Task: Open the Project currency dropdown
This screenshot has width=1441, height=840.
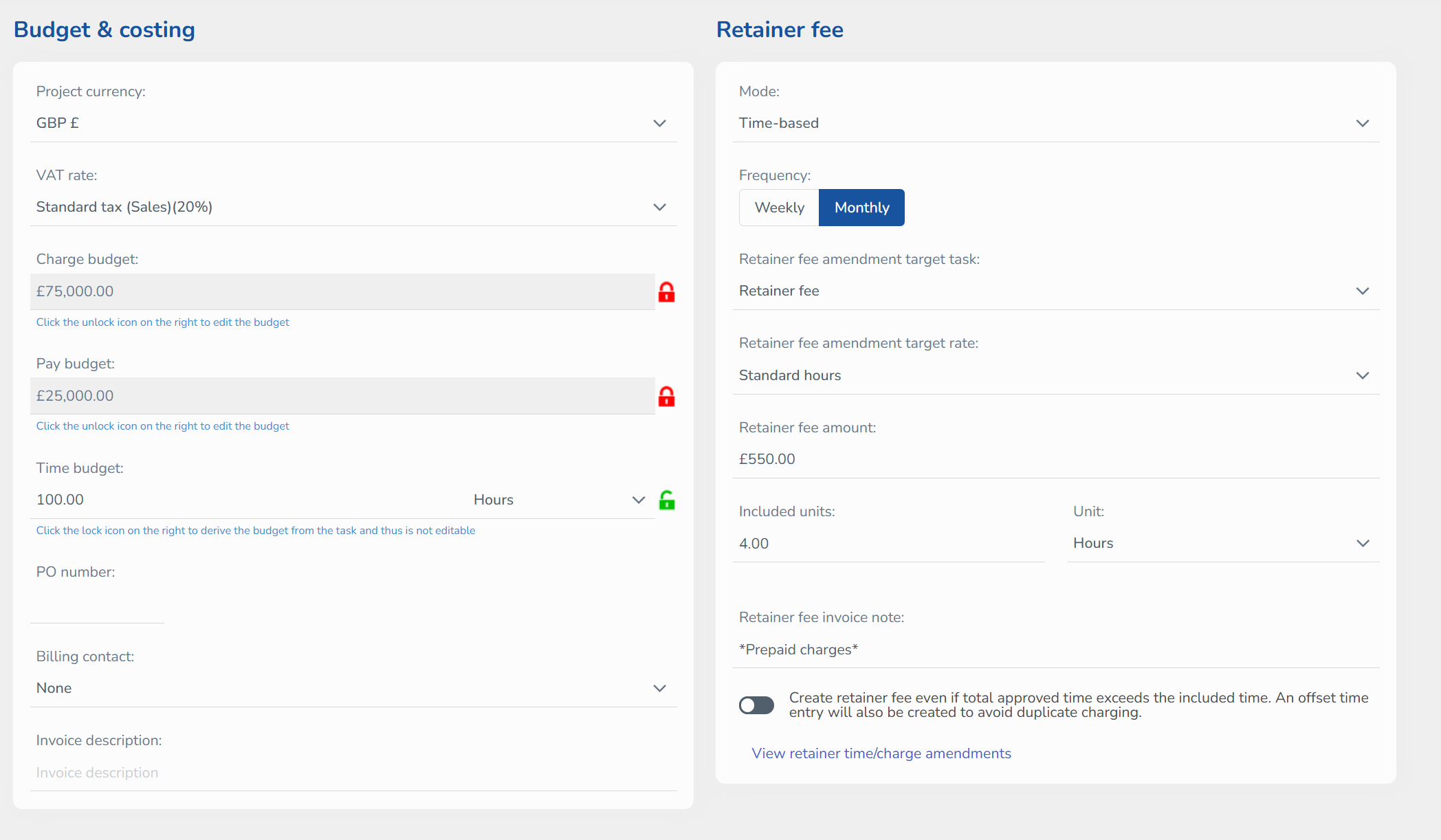Action: point(353,123)
